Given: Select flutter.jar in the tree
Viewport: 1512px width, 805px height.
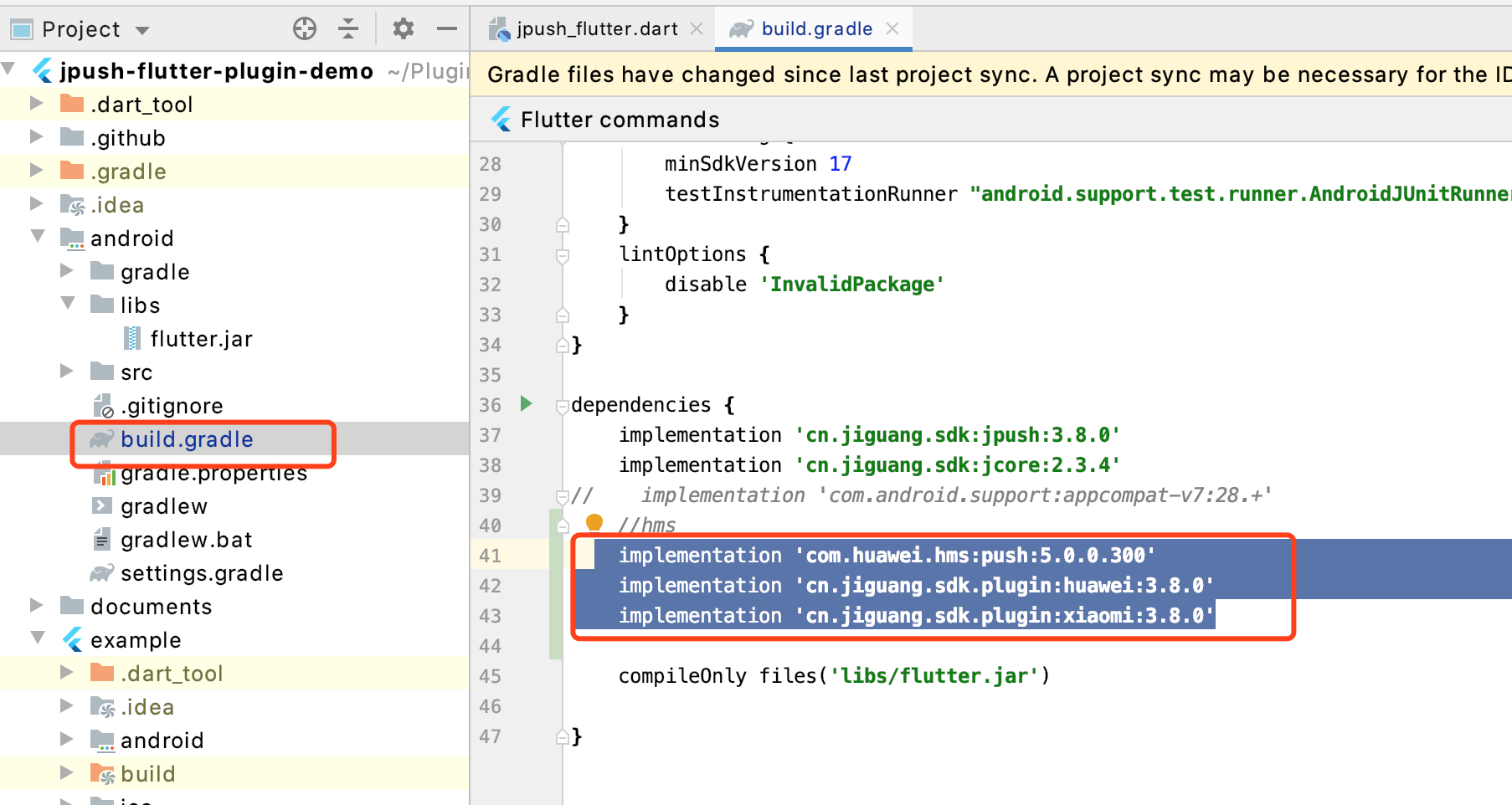Looking at the screenshot, I should 201,339.
